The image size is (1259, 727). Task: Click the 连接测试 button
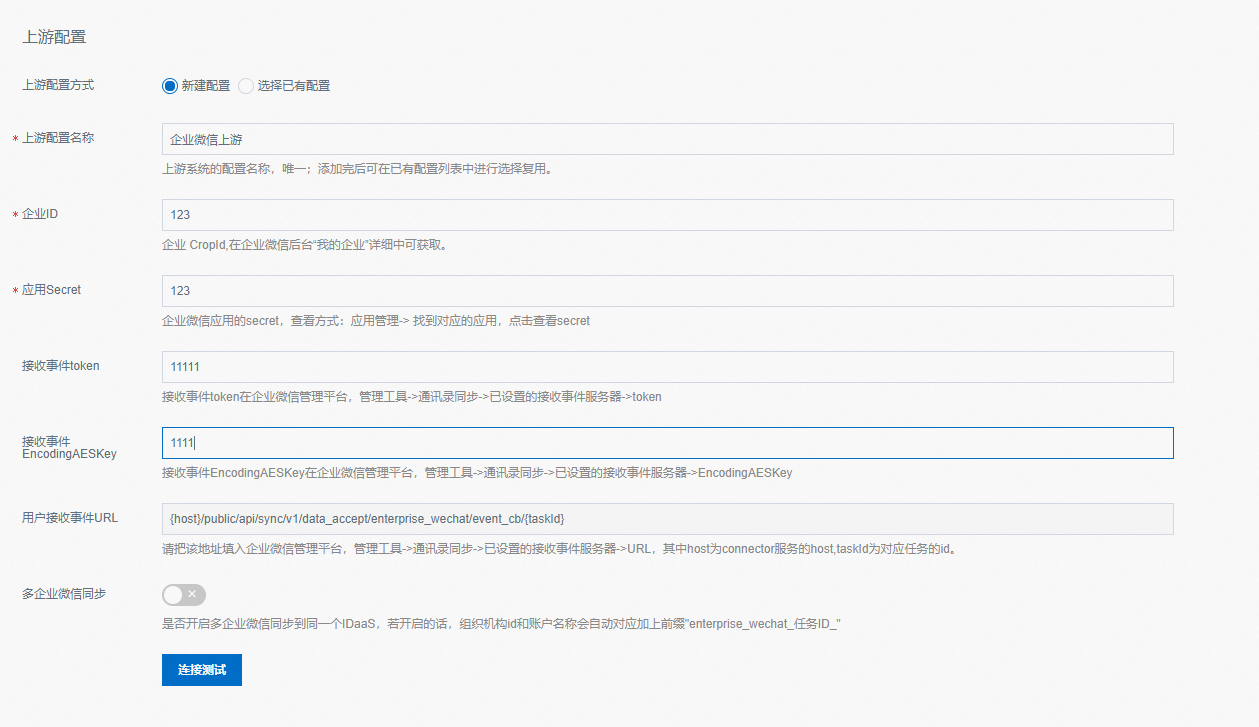202,670
